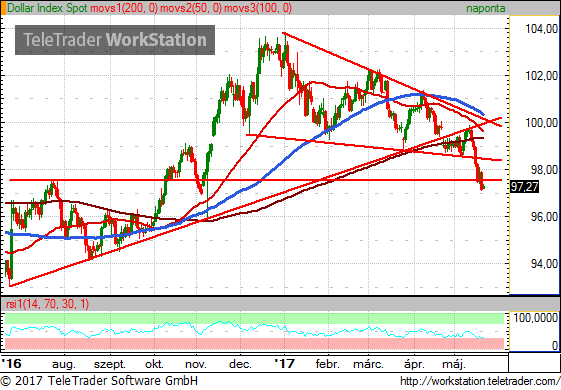
Task: Click the green RSI overbought zone band
Action: point(254,318)
